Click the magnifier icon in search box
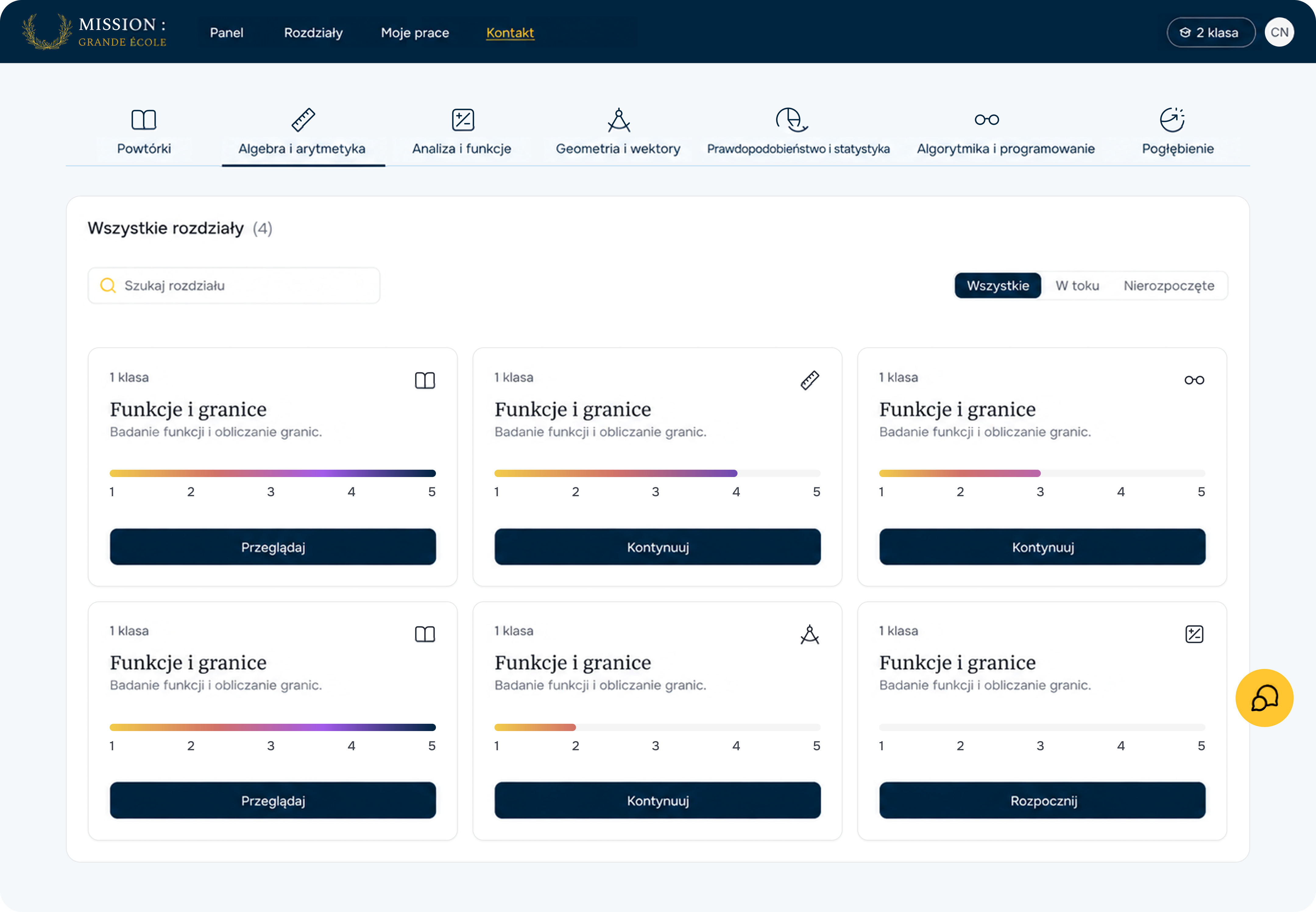 click(x=108, y=285)
